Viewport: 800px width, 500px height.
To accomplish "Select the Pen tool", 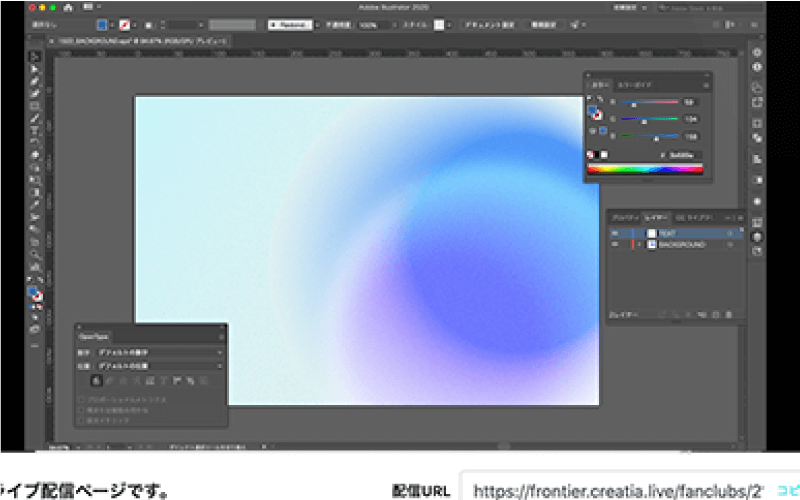I will coord(35,82).
